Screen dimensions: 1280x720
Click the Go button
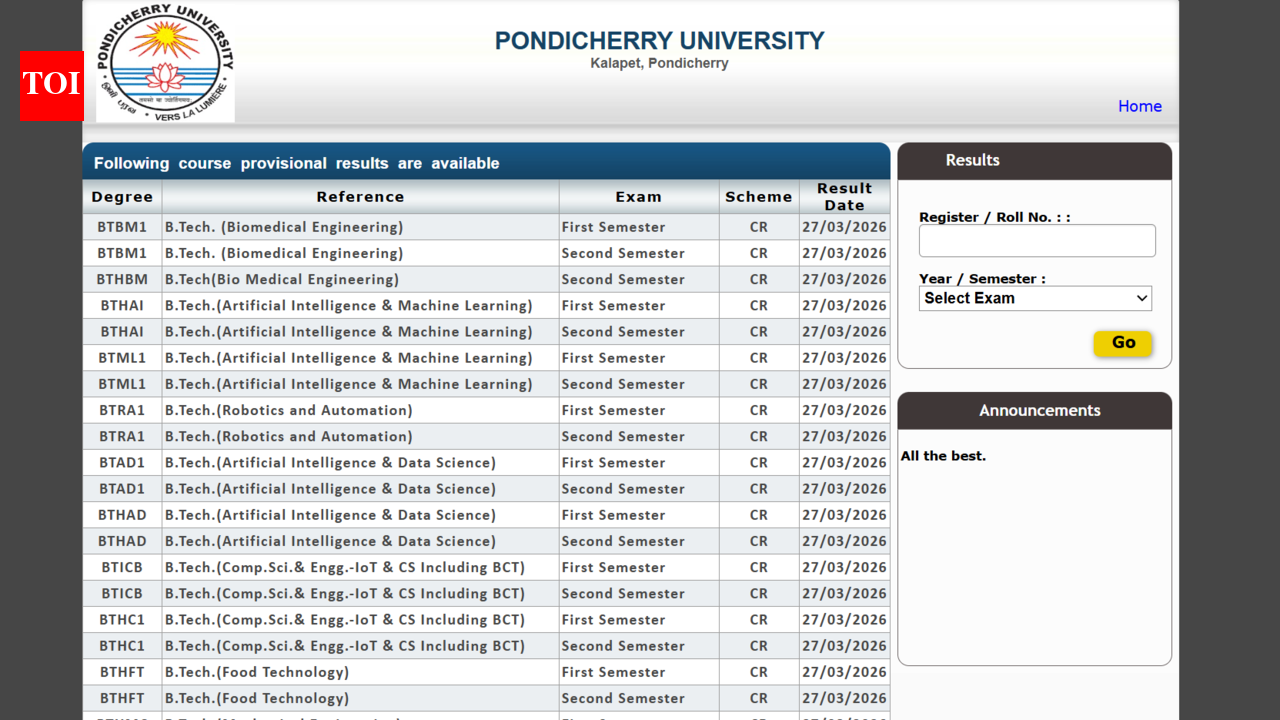pos(1122,343)
